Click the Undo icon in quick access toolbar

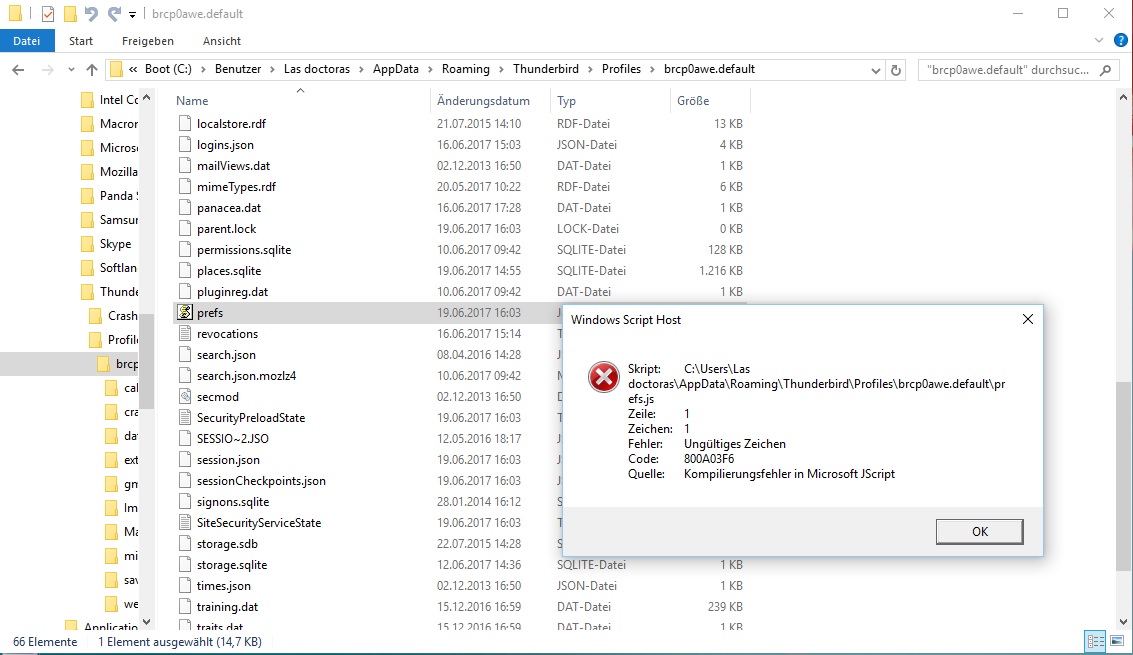[91, 14]
